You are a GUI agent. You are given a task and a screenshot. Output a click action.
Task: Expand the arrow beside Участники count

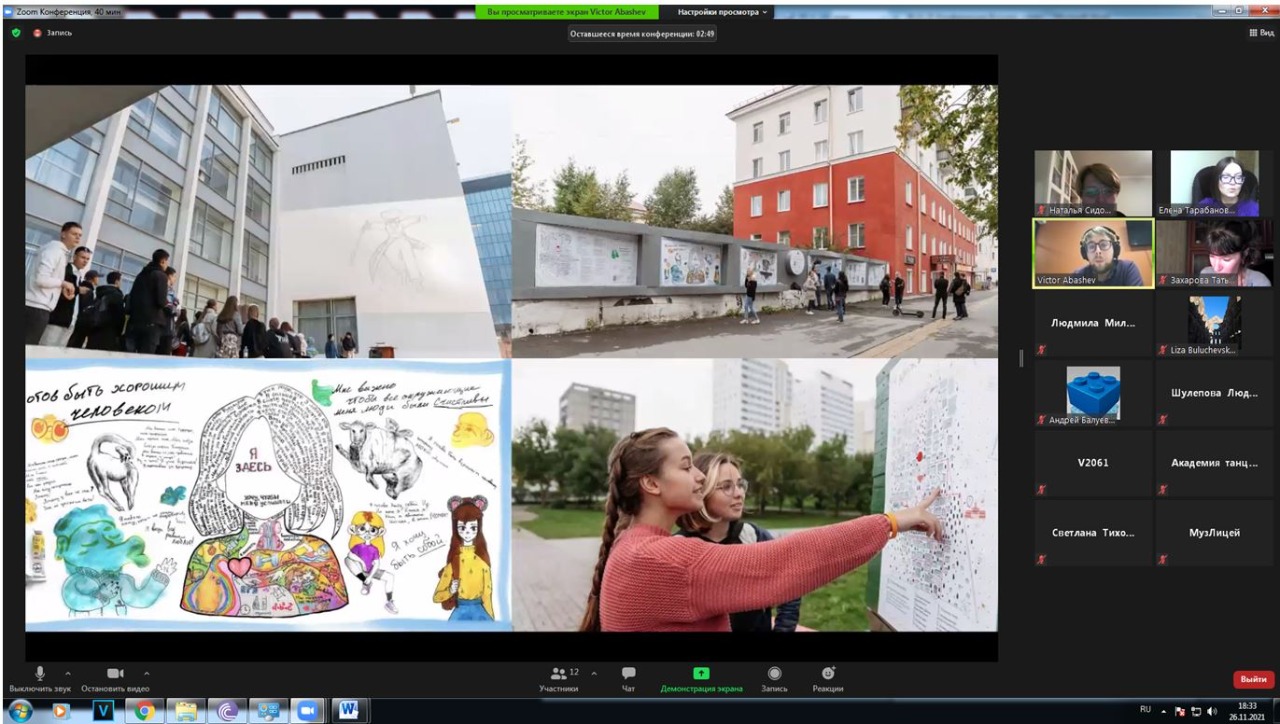tap(593, 673)
